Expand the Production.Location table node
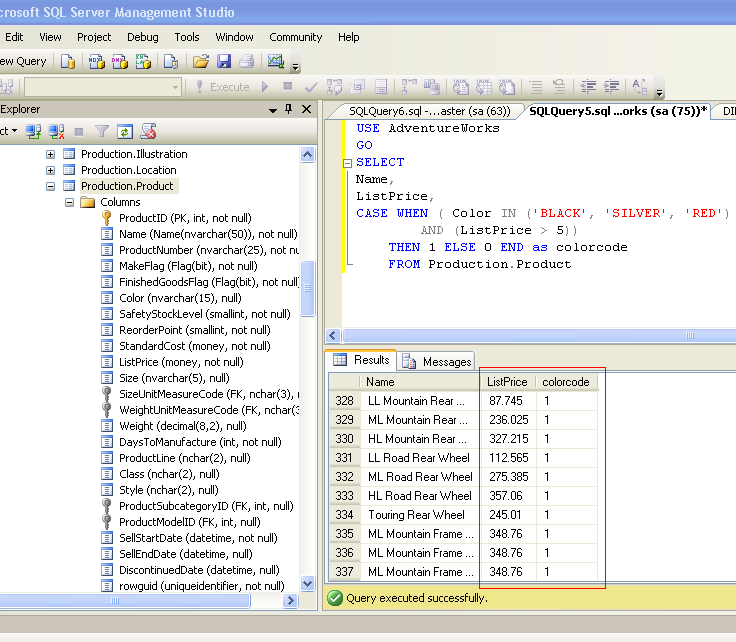 (x=51, y=170)
